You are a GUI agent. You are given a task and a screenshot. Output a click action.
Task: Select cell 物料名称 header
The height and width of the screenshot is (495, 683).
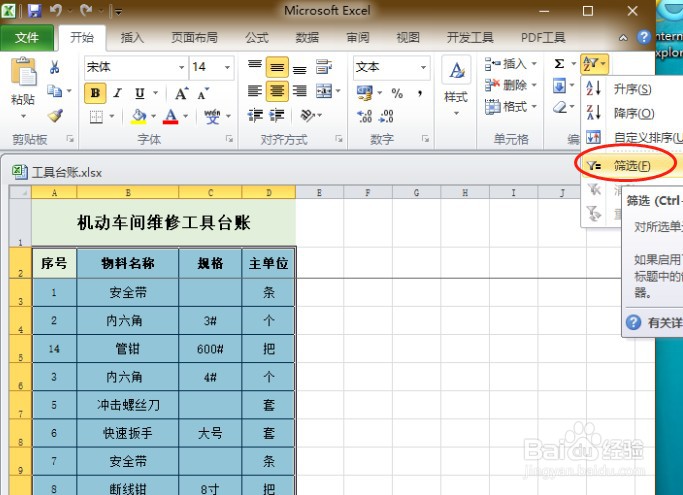tap(128, 263)
